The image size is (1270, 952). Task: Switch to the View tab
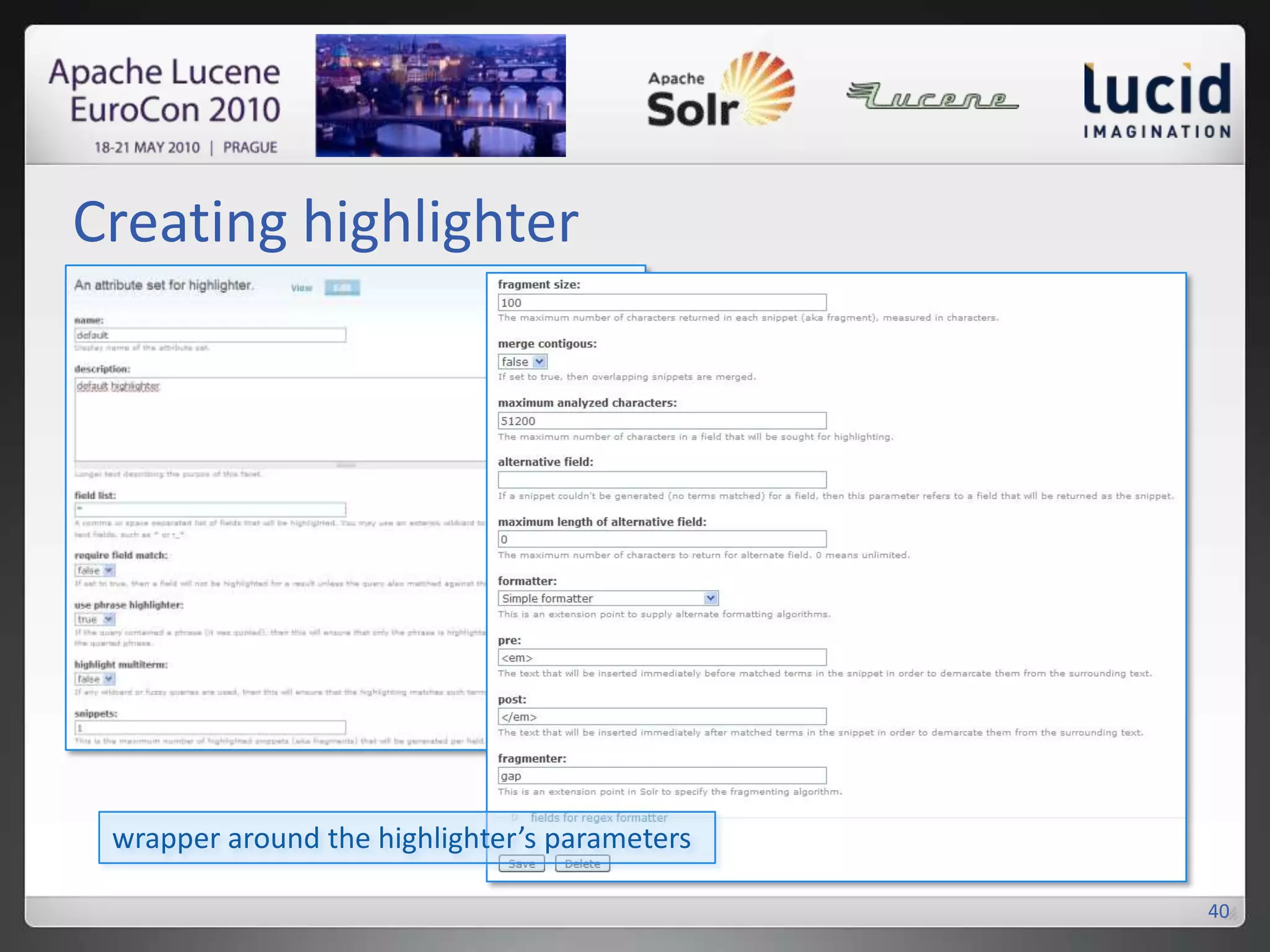click(302, 288)
